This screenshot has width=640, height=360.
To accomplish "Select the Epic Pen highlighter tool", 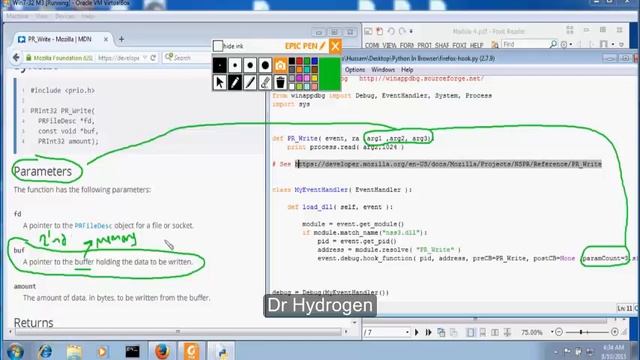I will point(250,82).
